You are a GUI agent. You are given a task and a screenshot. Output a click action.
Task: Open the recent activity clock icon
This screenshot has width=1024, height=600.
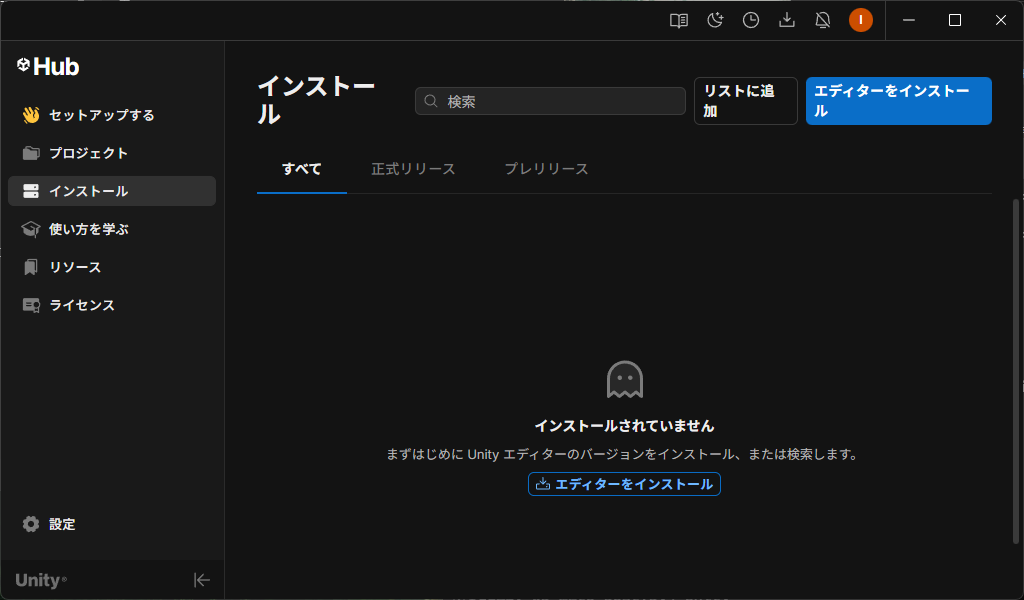(751, 20)
